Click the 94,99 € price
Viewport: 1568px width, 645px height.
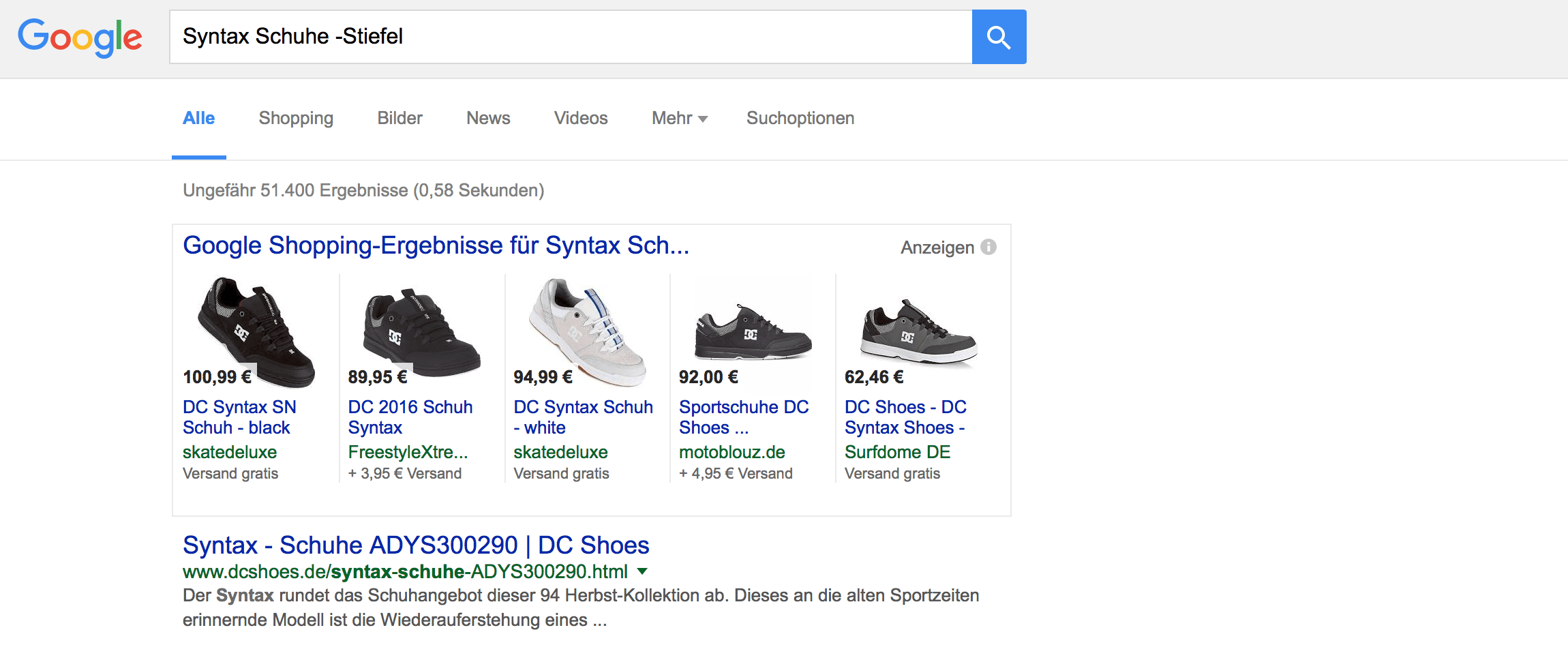(x=543, y=377)
